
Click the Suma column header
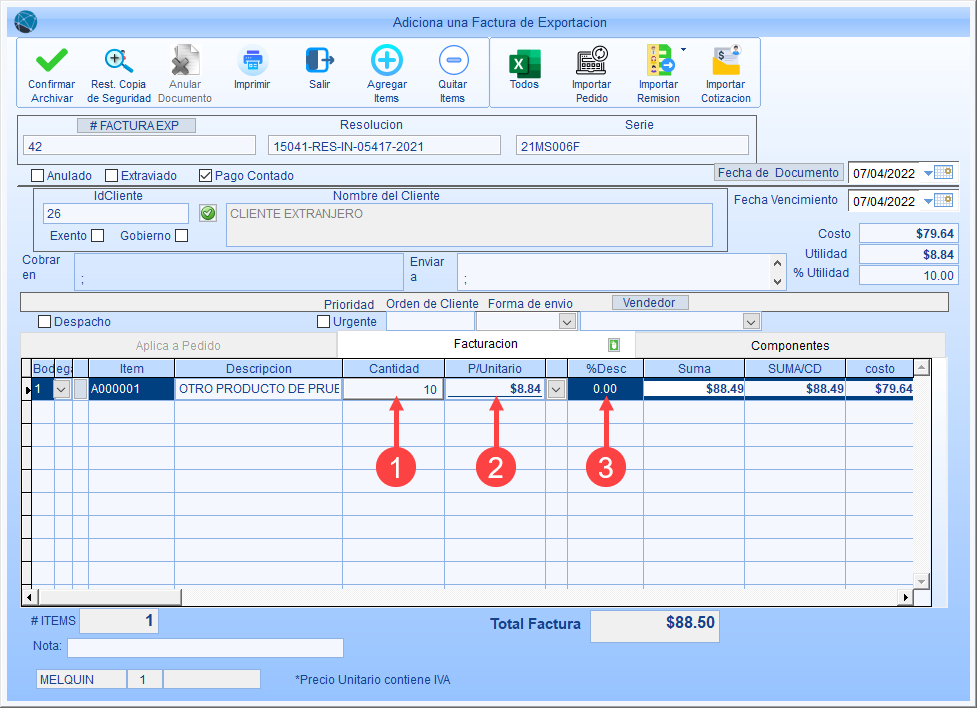point(694,368)
